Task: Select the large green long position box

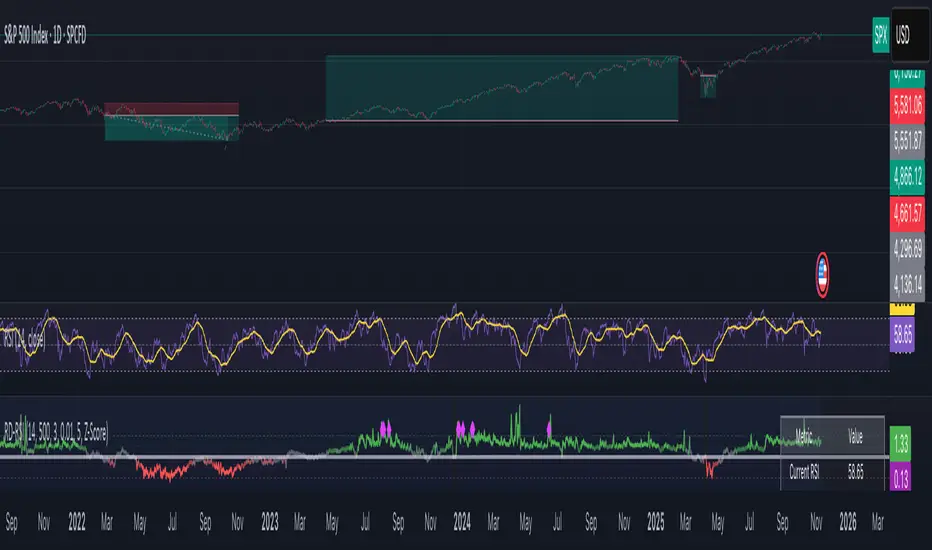Action: tap(502, 88)
